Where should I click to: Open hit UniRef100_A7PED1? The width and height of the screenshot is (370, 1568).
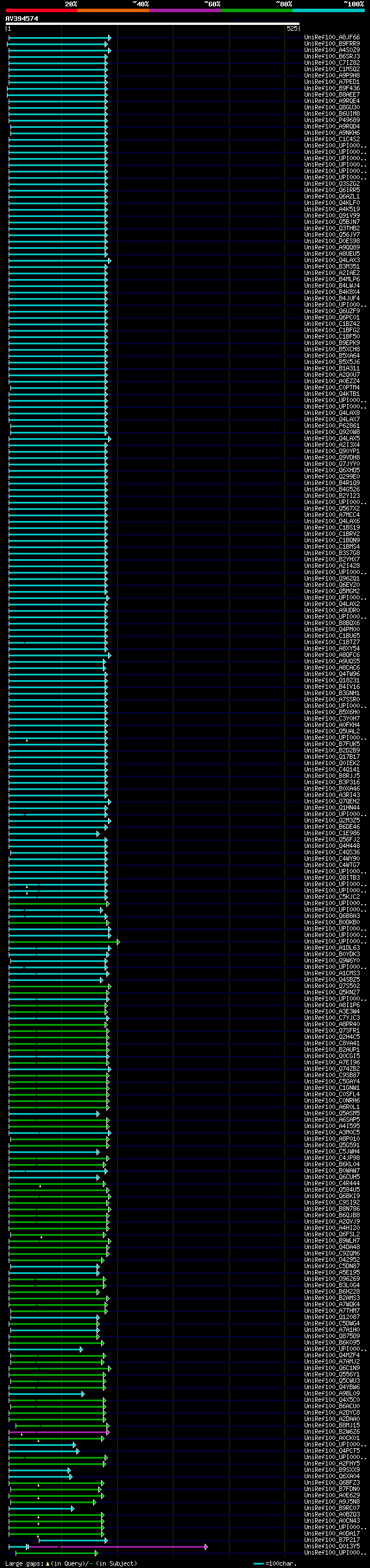point(332,82)
